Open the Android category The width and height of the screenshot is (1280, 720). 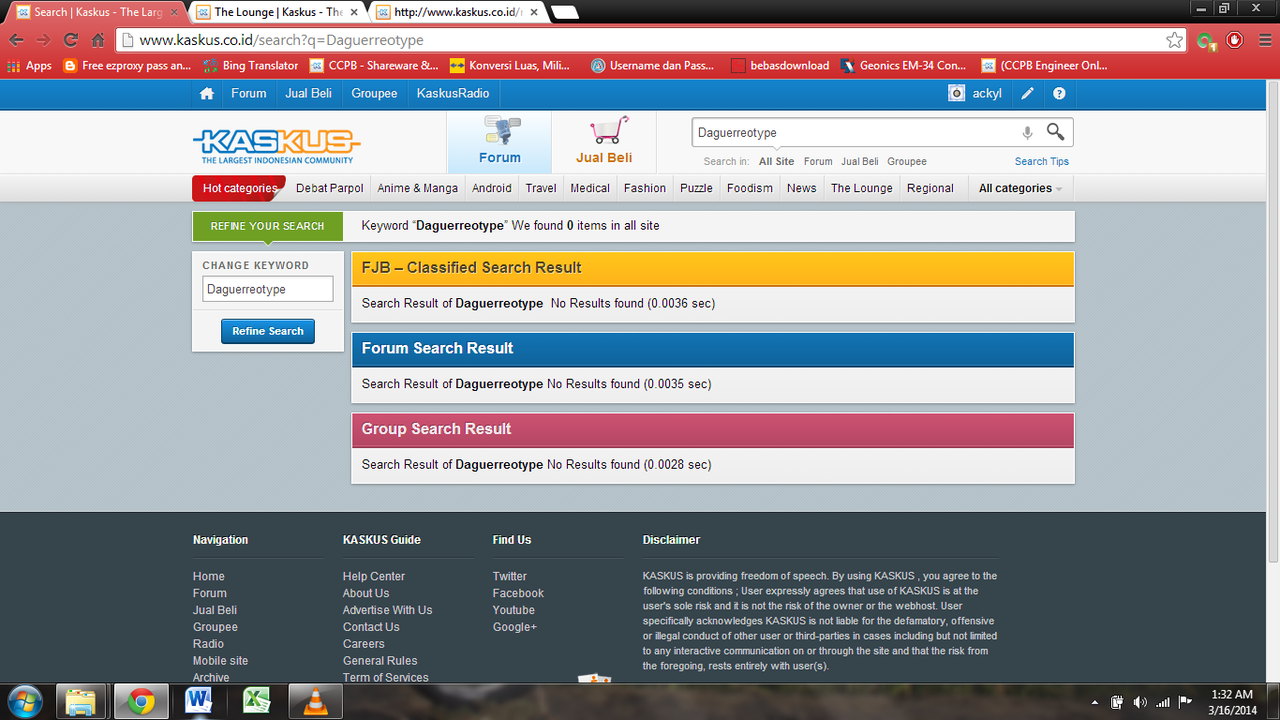492,188
